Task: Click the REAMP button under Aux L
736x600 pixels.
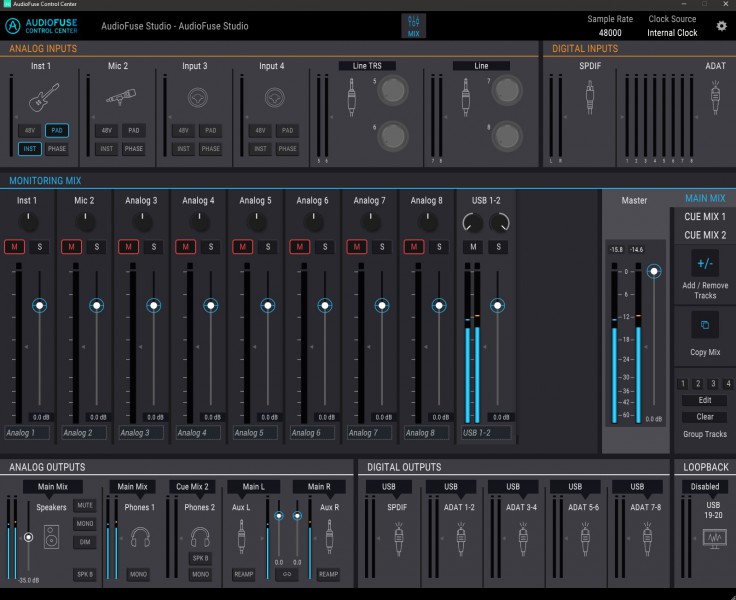Action: tap(244, 574)
